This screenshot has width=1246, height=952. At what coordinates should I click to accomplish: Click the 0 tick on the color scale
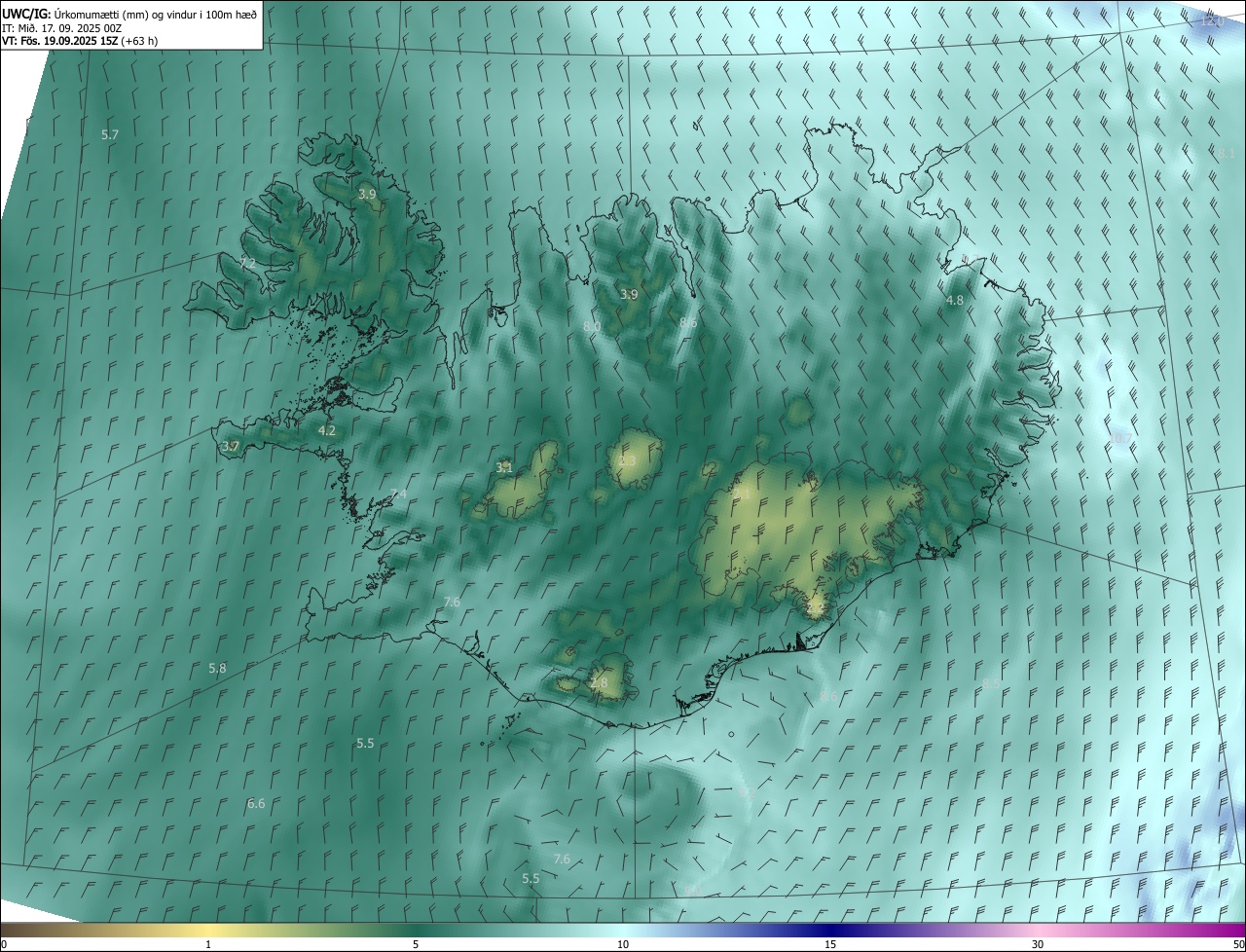point(4,944)
